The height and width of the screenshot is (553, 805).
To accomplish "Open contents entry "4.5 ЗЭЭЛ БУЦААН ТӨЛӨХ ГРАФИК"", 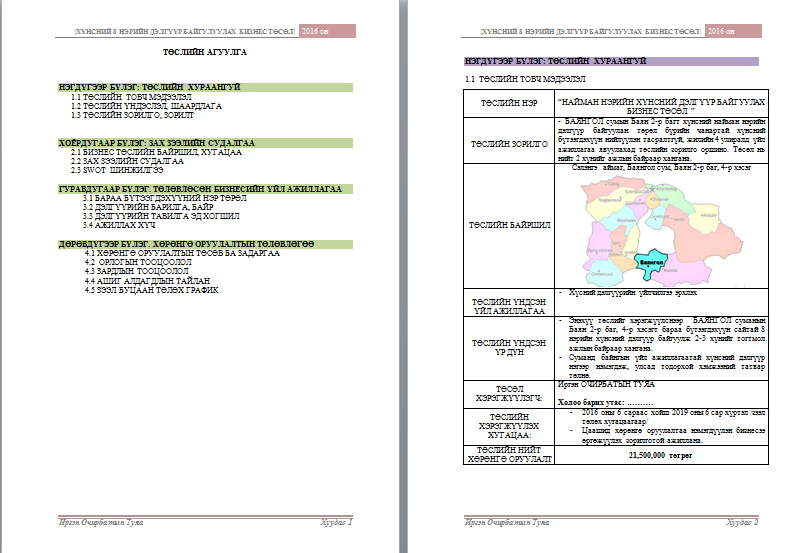I will click(151, 290).
